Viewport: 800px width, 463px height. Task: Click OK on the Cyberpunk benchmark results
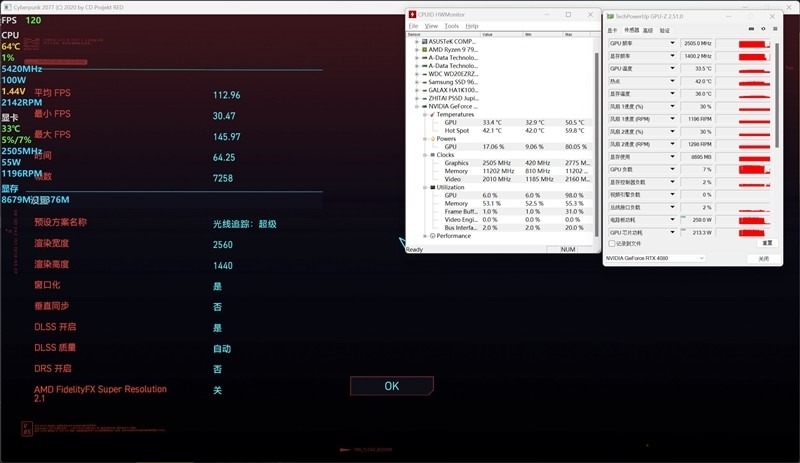point(392,386)
